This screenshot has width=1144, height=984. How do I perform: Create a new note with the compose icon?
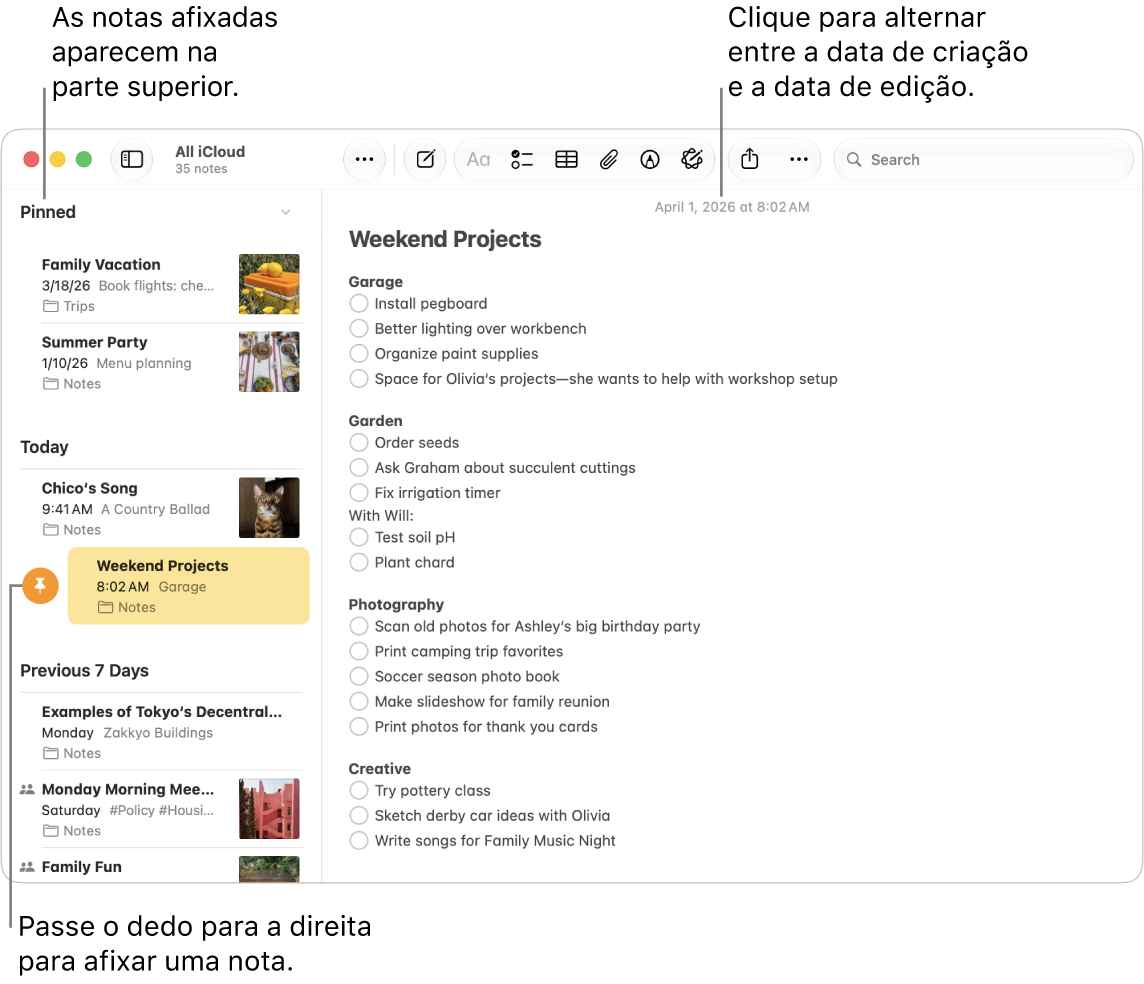425,159
